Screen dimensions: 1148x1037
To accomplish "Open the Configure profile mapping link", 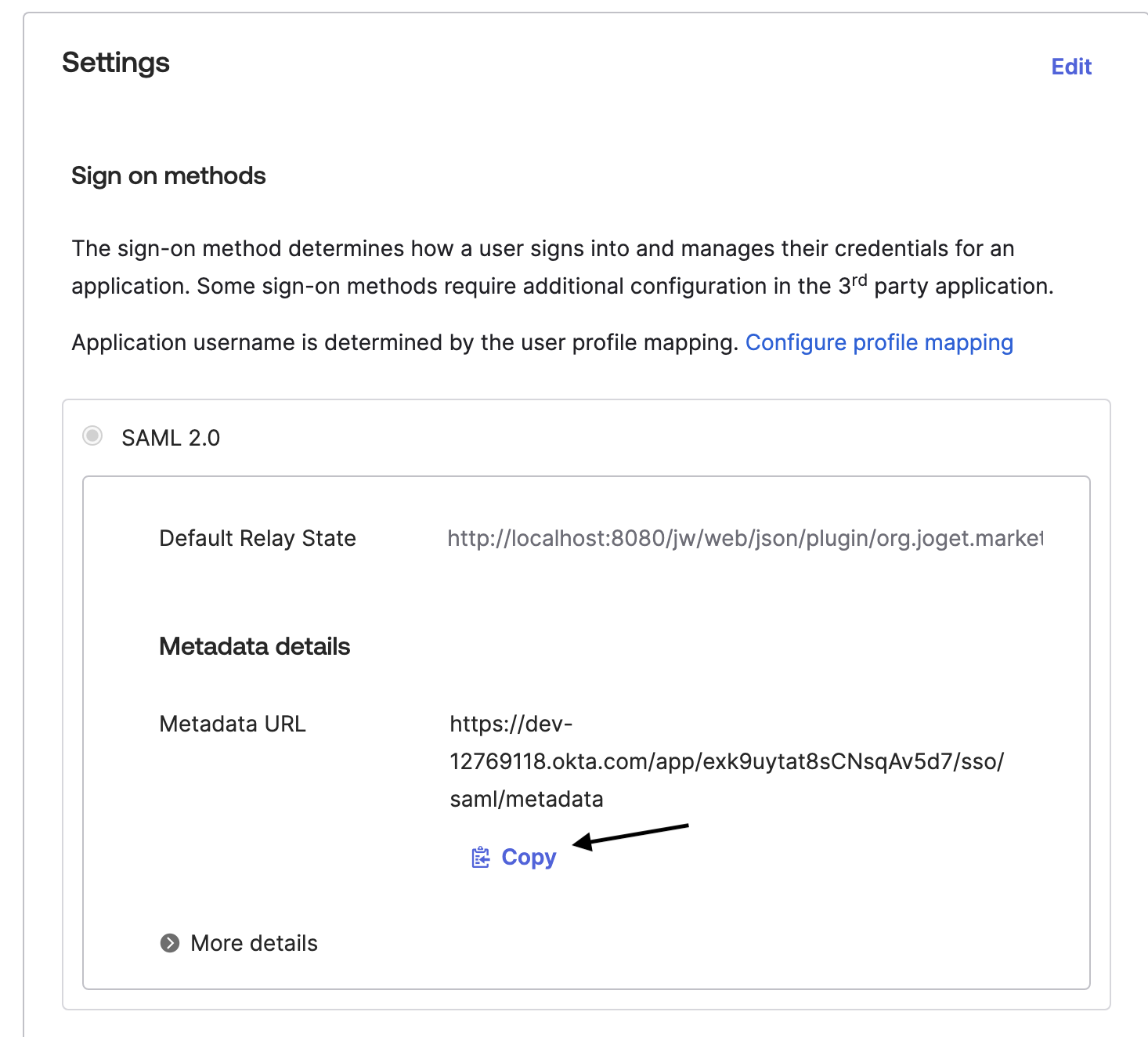I will click(879, 342).
